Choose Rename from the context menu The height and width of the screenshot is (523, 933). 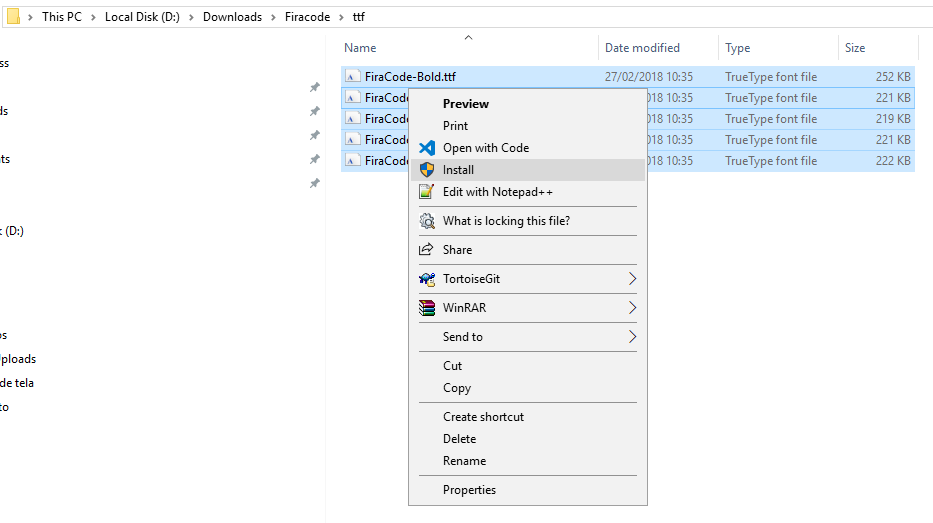(527, 461)
